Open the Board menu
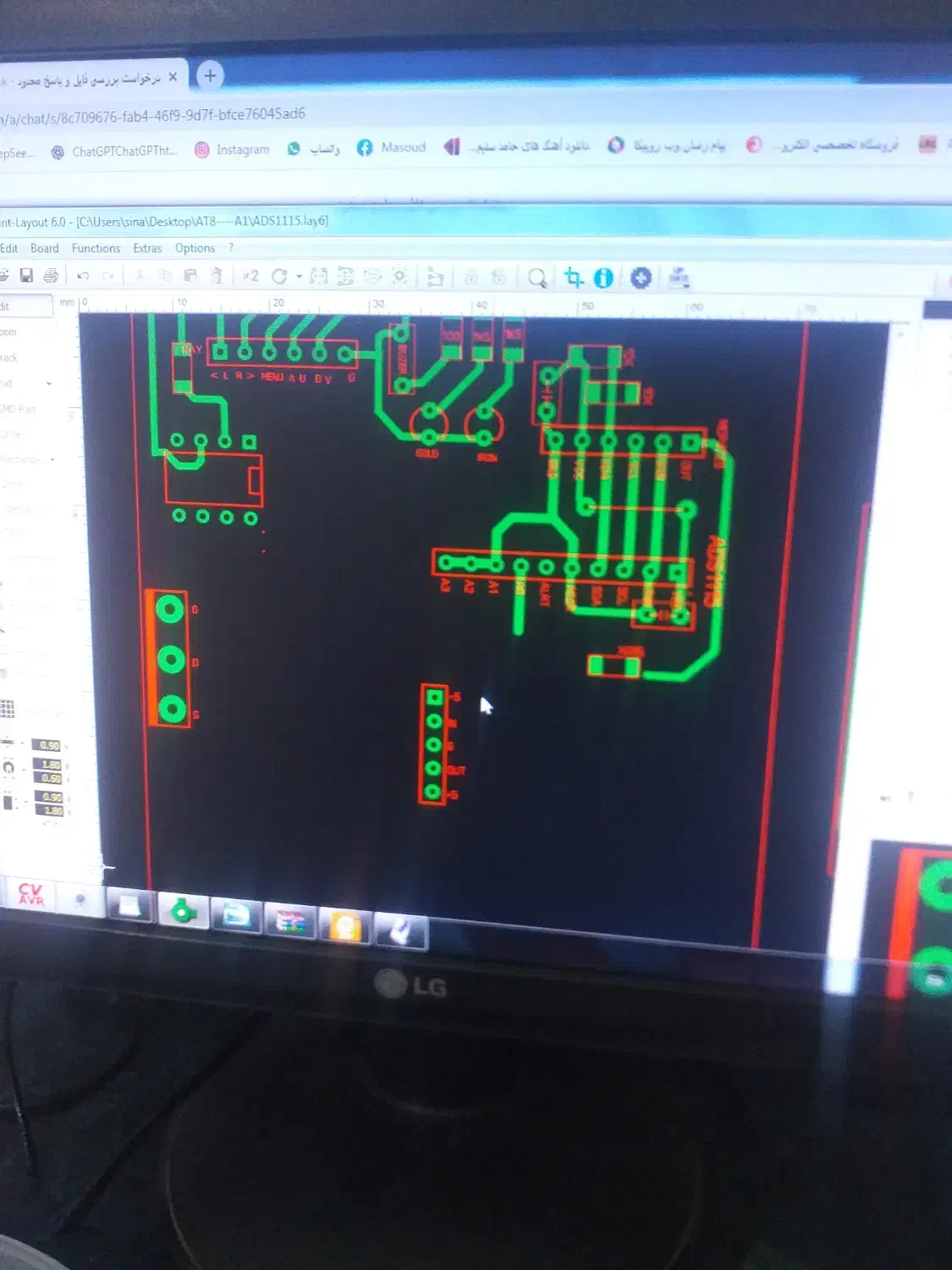Image resolution: width=952 pixels, height=1270 pixels. (x=45, y=248)
